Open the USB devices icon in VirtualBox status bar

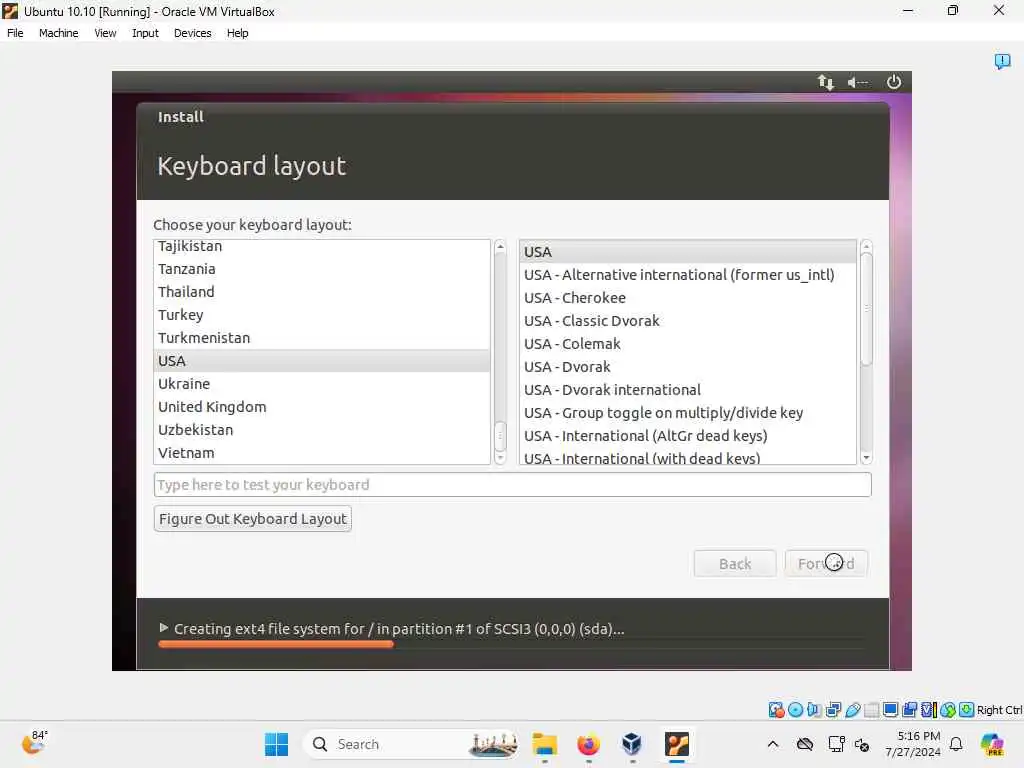852,710
